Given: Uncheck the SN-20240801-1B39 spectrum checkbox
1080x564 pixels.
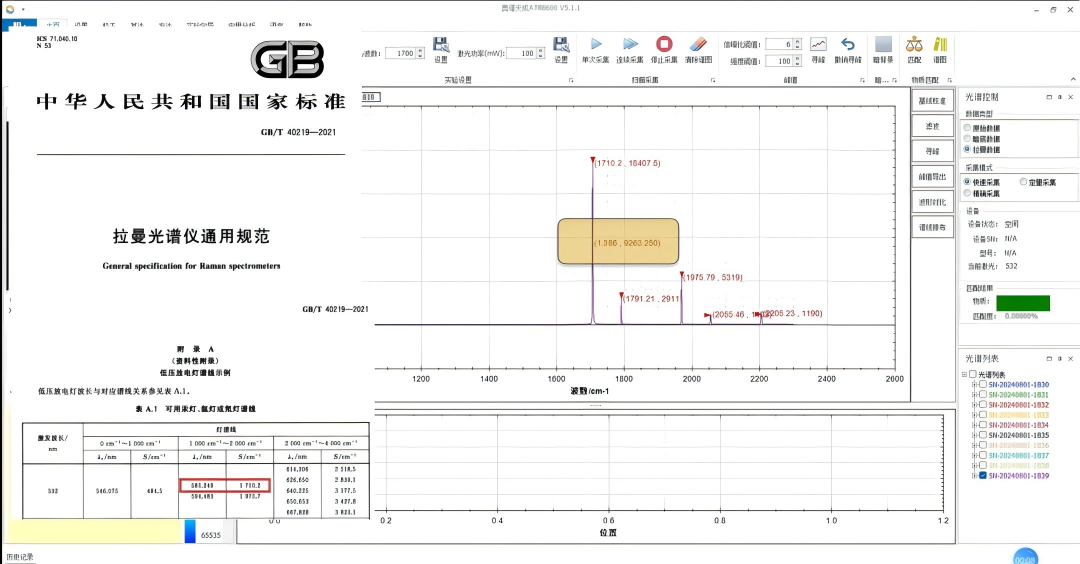Looking at the screenshot, I should (x=983, y=475).
